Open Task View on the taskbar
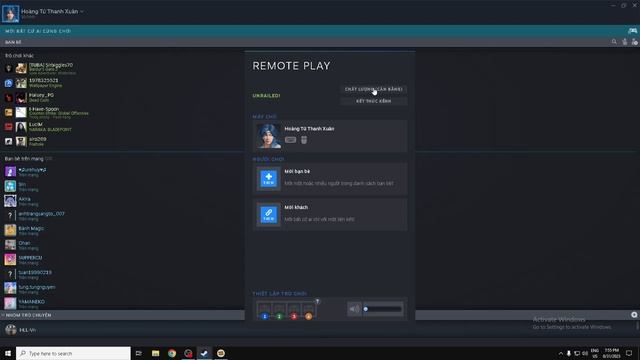Image resolution: width=640 pixels, height=360 pixels. point(139,353)
